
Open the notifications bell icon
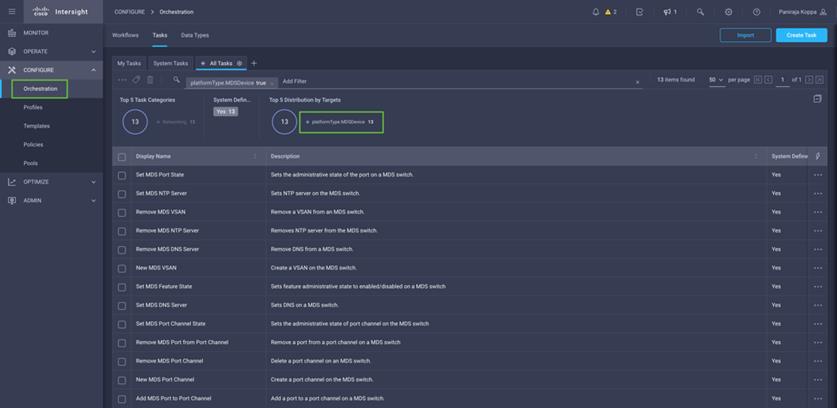tap(596, 12)
